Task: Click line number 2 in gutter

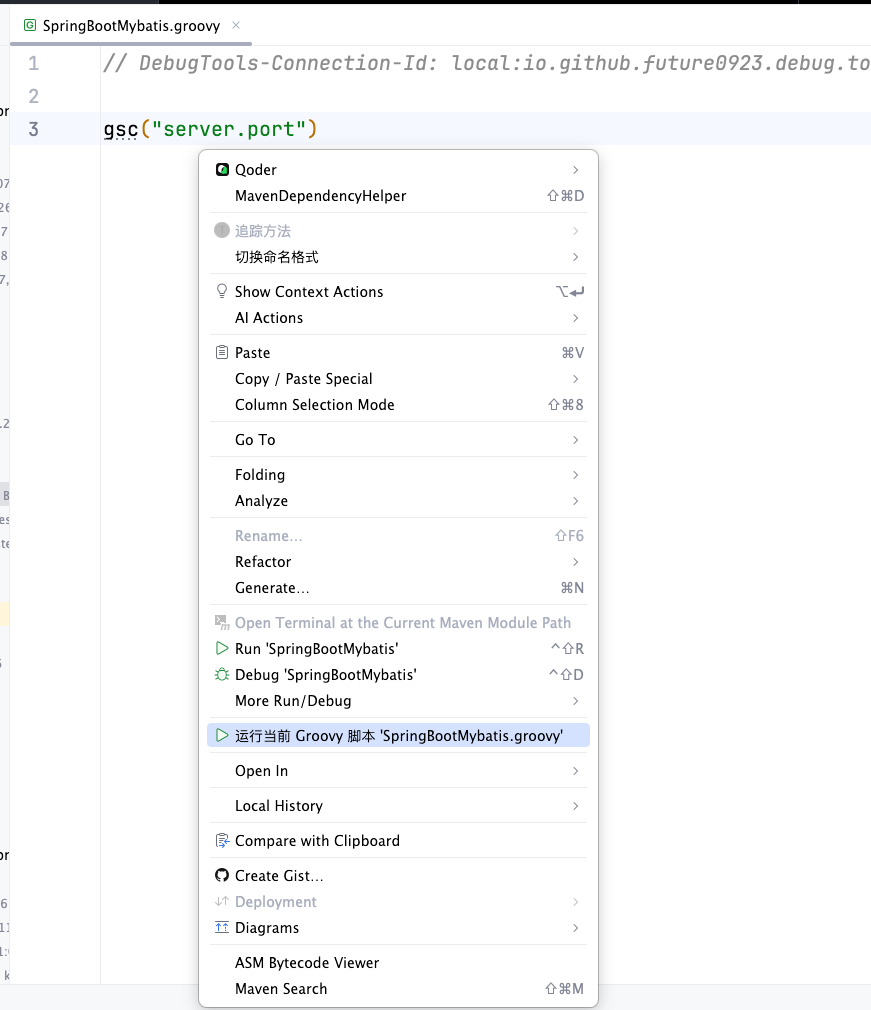Action: 34,96
